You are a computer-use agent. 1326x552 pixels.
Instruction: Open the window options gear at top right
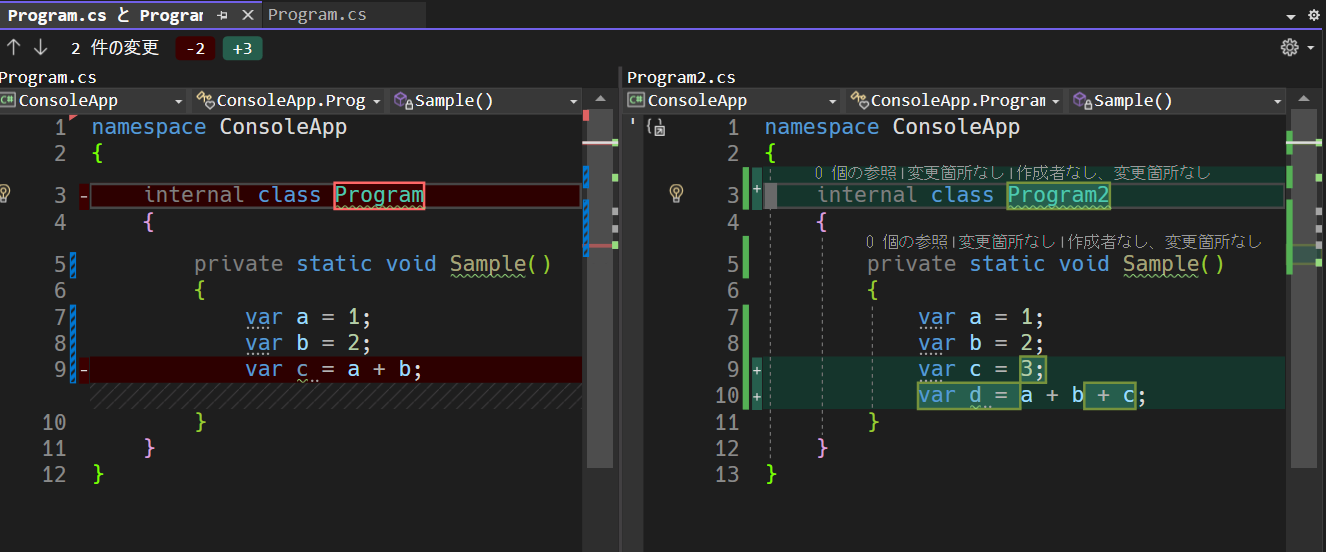tap(1314, 15)
